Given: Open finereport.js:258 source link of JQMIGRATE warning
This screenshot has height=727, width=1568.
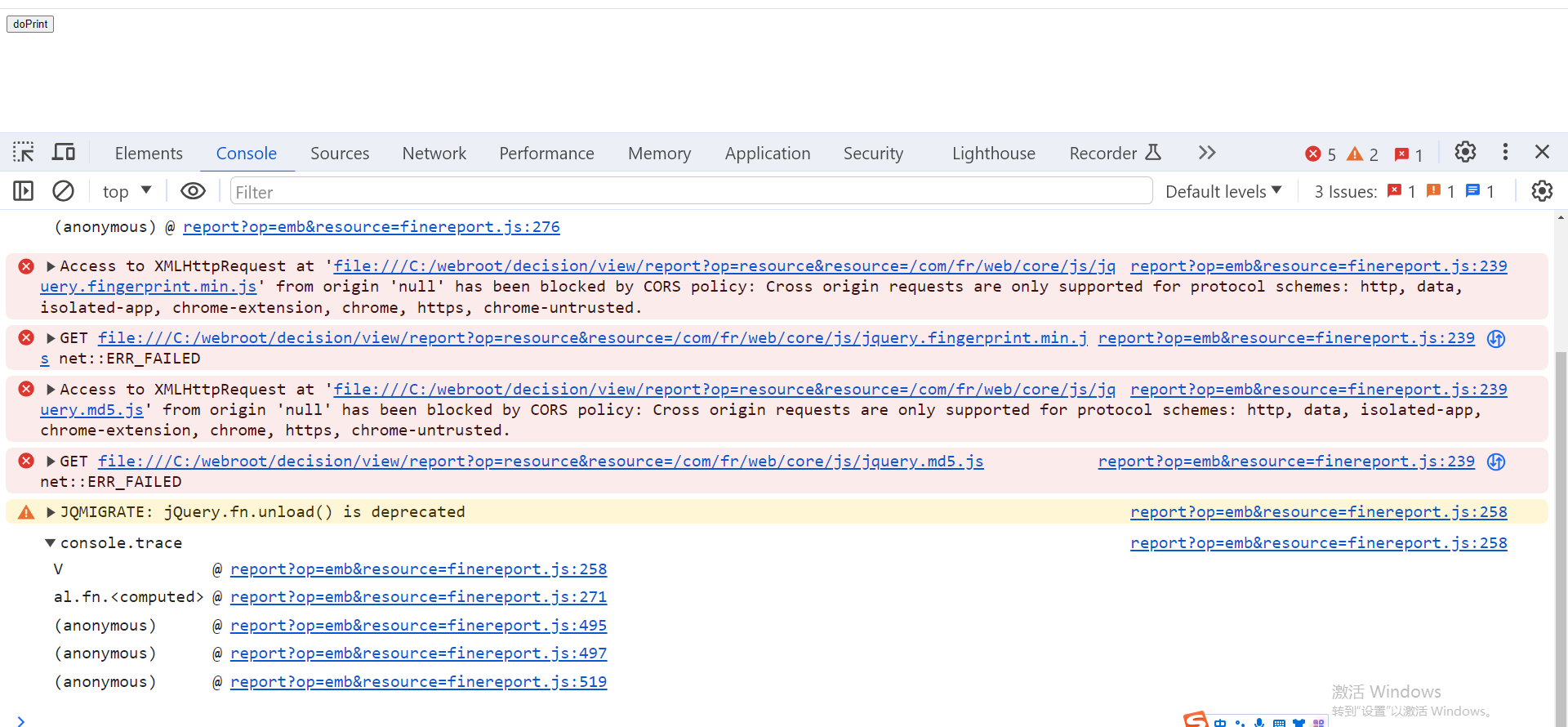Looking at the screenshot, I should click(1319, 512).
